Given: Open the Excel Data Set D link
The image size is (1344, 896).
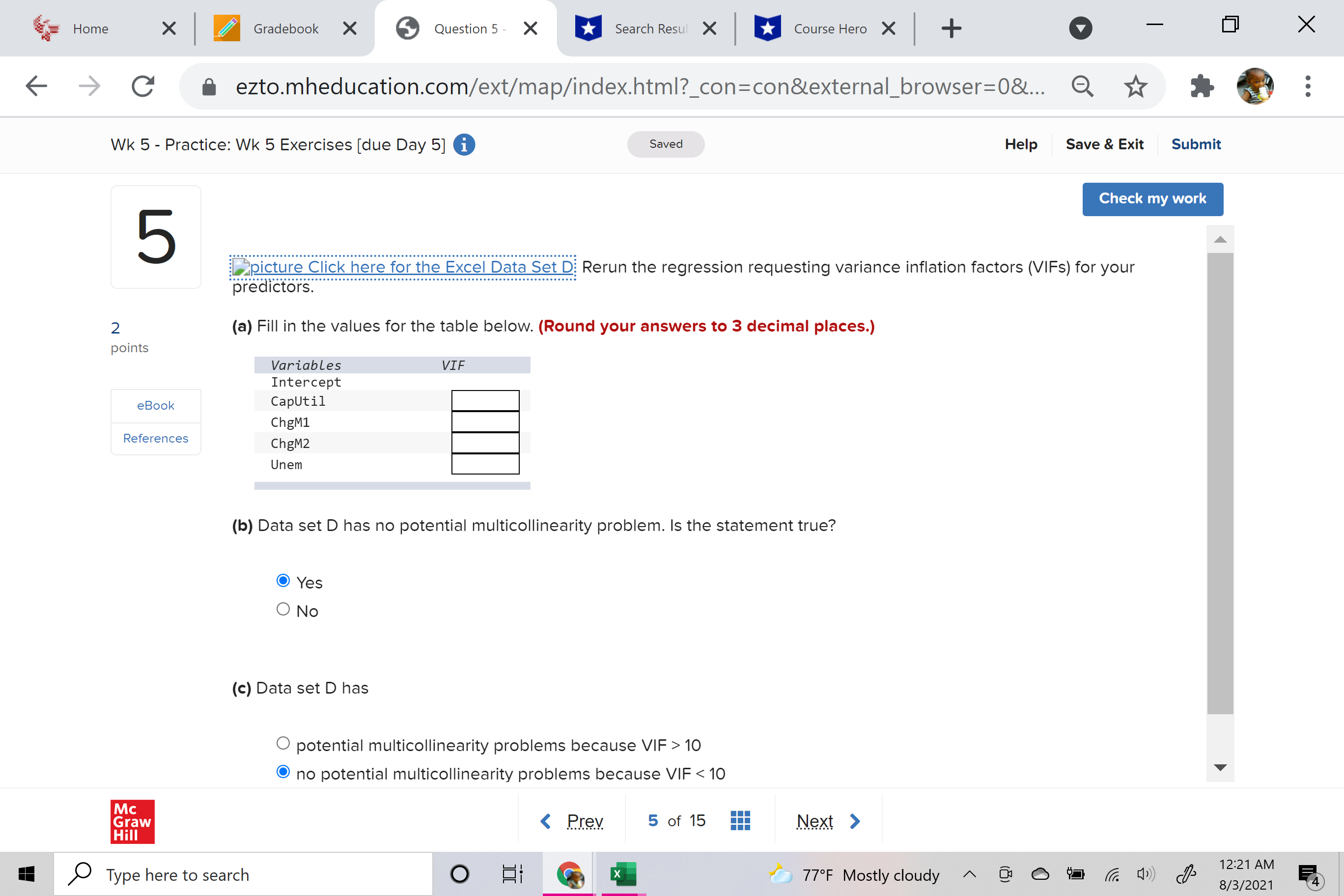Looking at the screenshot, I should click(402, 267).
